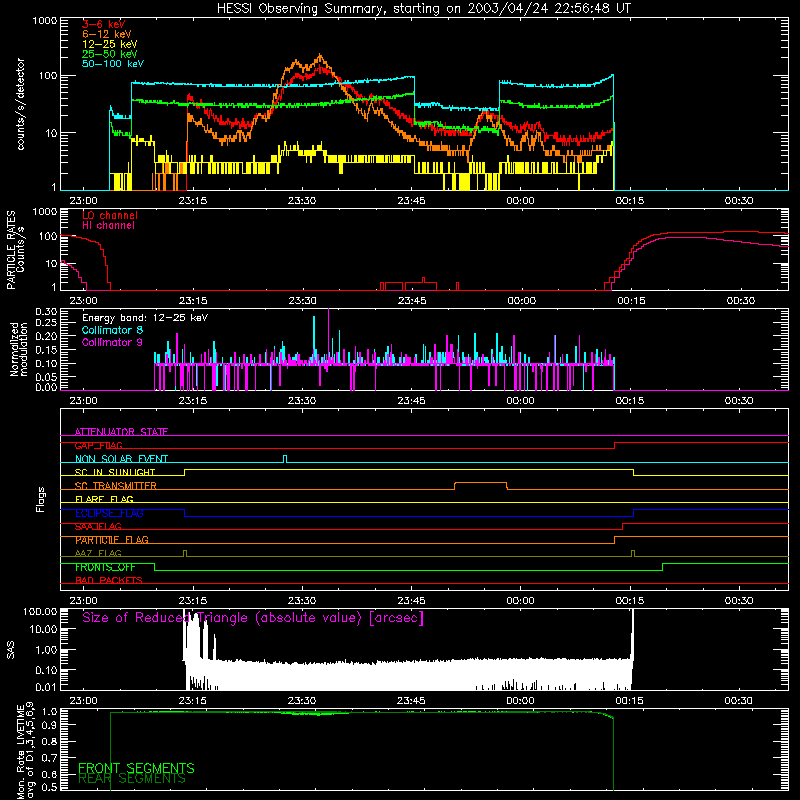
Task: Click the '0.30' value on the modulation axis
Action: coord(46,312)
